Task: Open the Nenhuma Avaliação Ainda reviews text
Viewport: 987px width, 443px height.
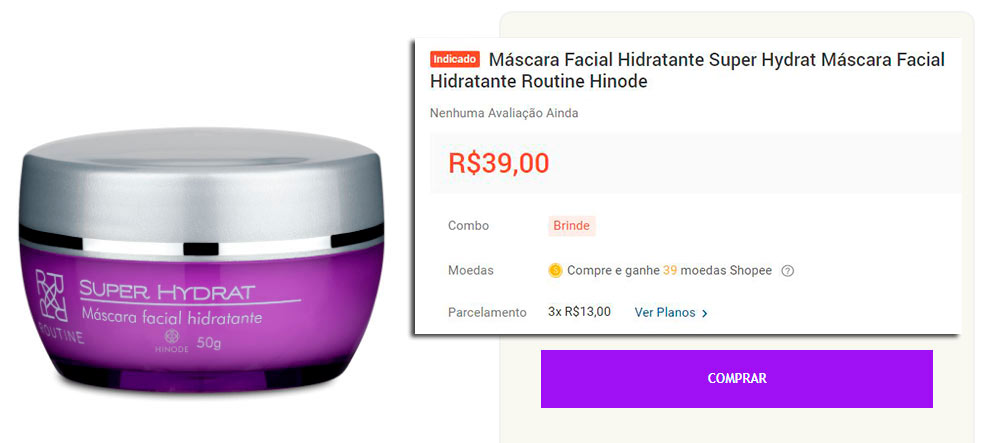Action: 504,113
